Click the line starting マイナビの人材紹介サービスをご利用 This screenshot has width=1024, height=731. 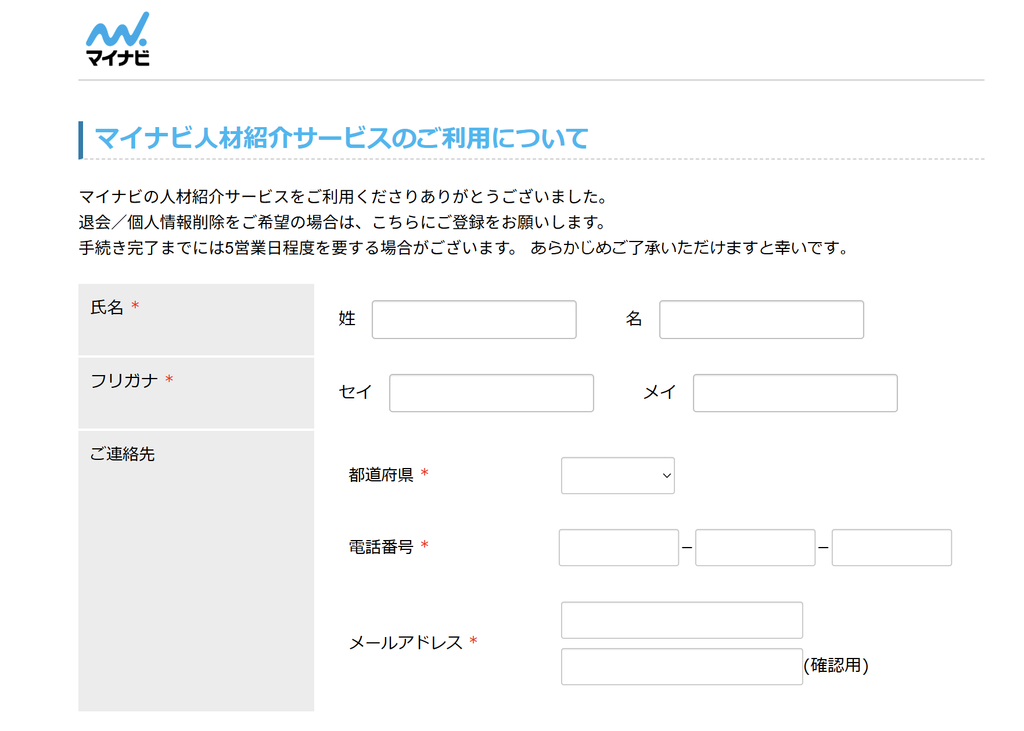344,197
